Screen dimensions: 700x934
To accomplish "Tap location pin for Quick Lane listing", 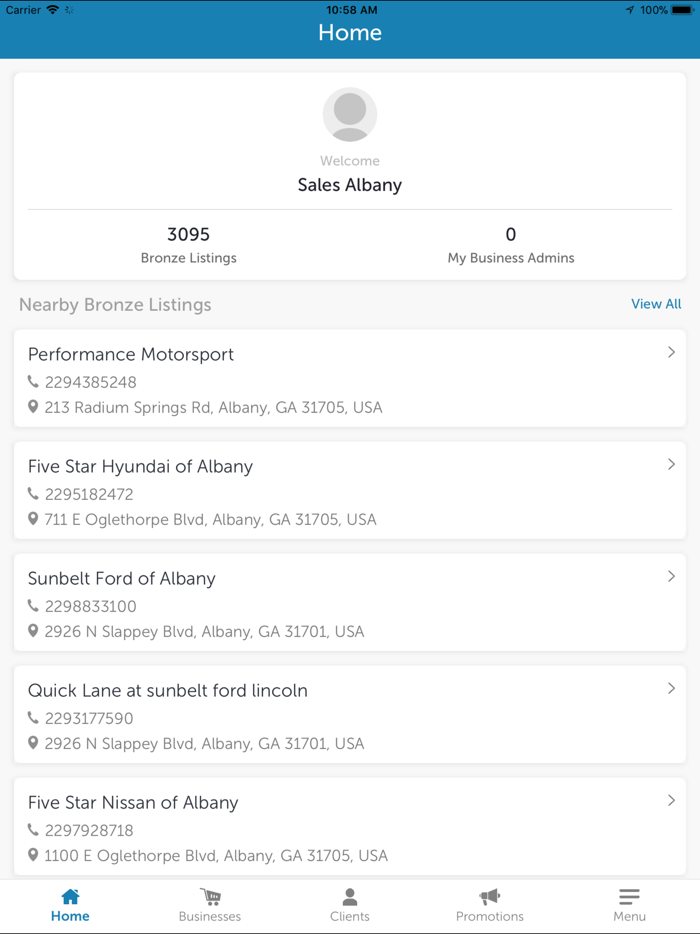I will click(33, 744).
